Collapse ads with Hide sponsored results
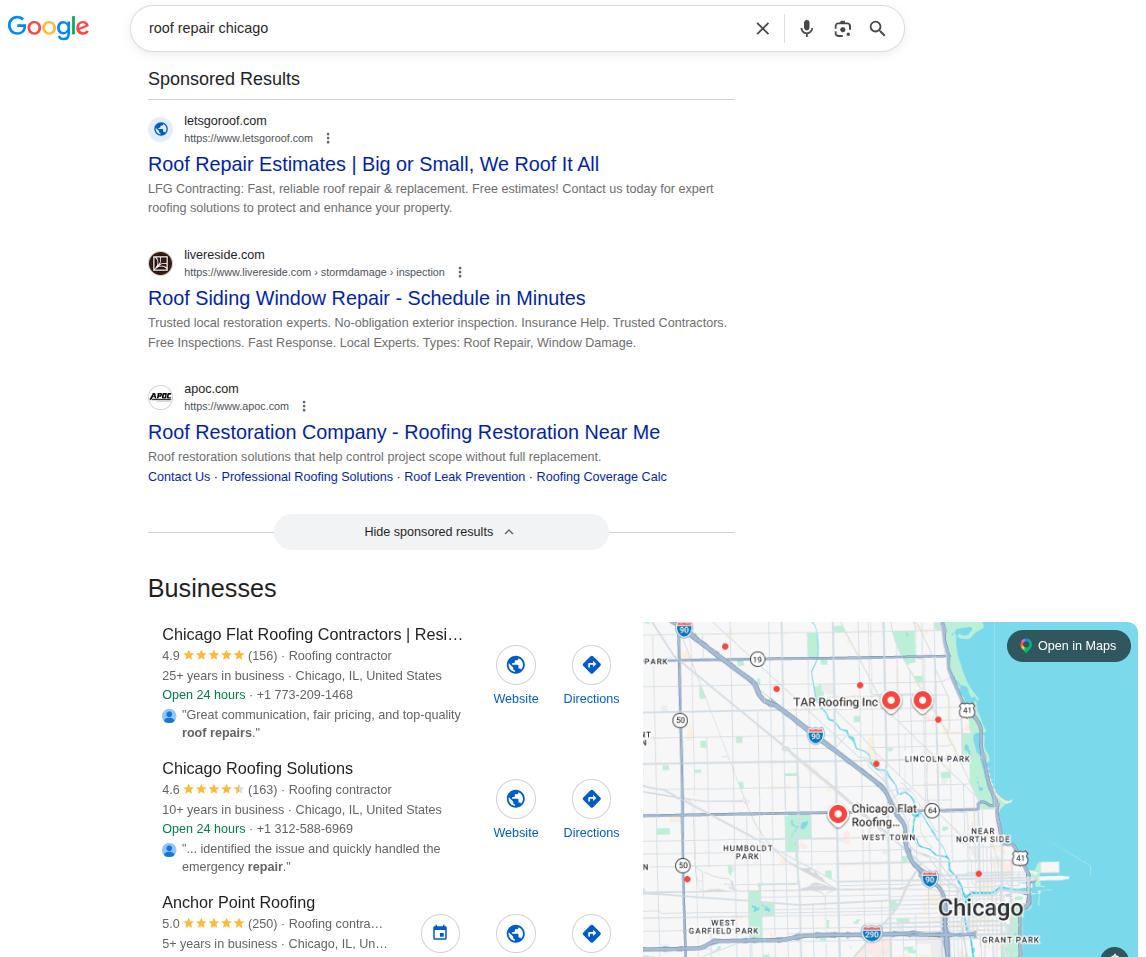The image size is (1146, 957). (441, 532)
